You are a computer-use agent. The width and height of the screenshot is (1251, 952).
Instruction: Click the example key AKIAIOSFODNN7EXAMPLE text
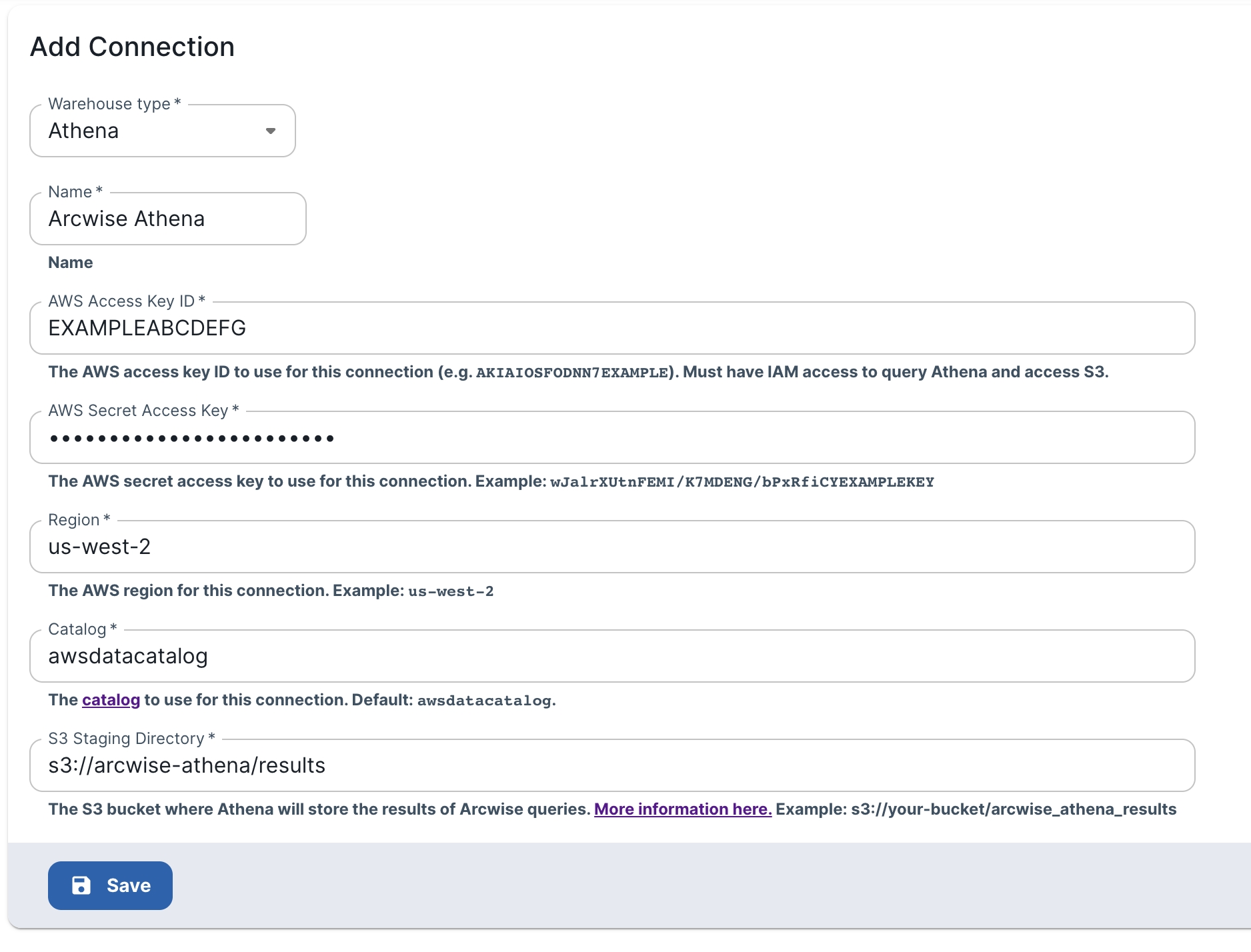click(x=571, y=373)
